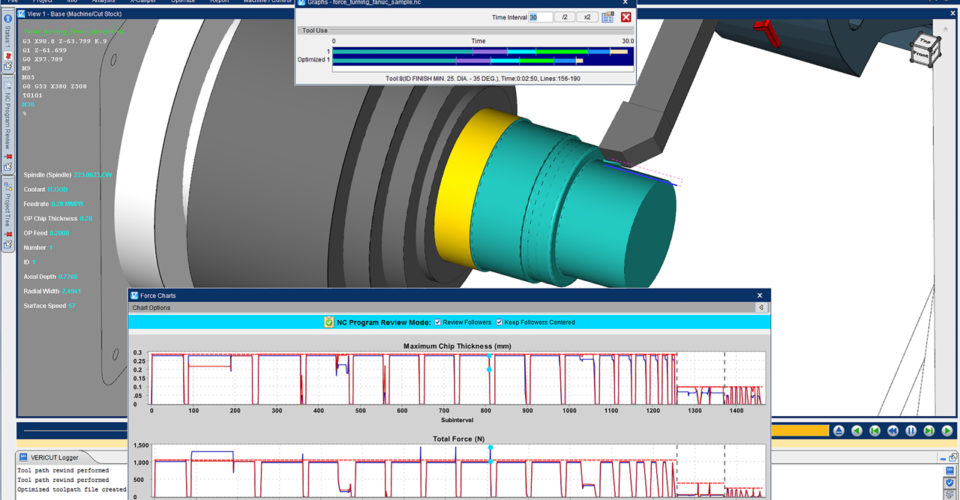The image size is (960, 500).
Task: Click the red tool holder on the turret
Action: pyautogui.click(x=768, y=32)
